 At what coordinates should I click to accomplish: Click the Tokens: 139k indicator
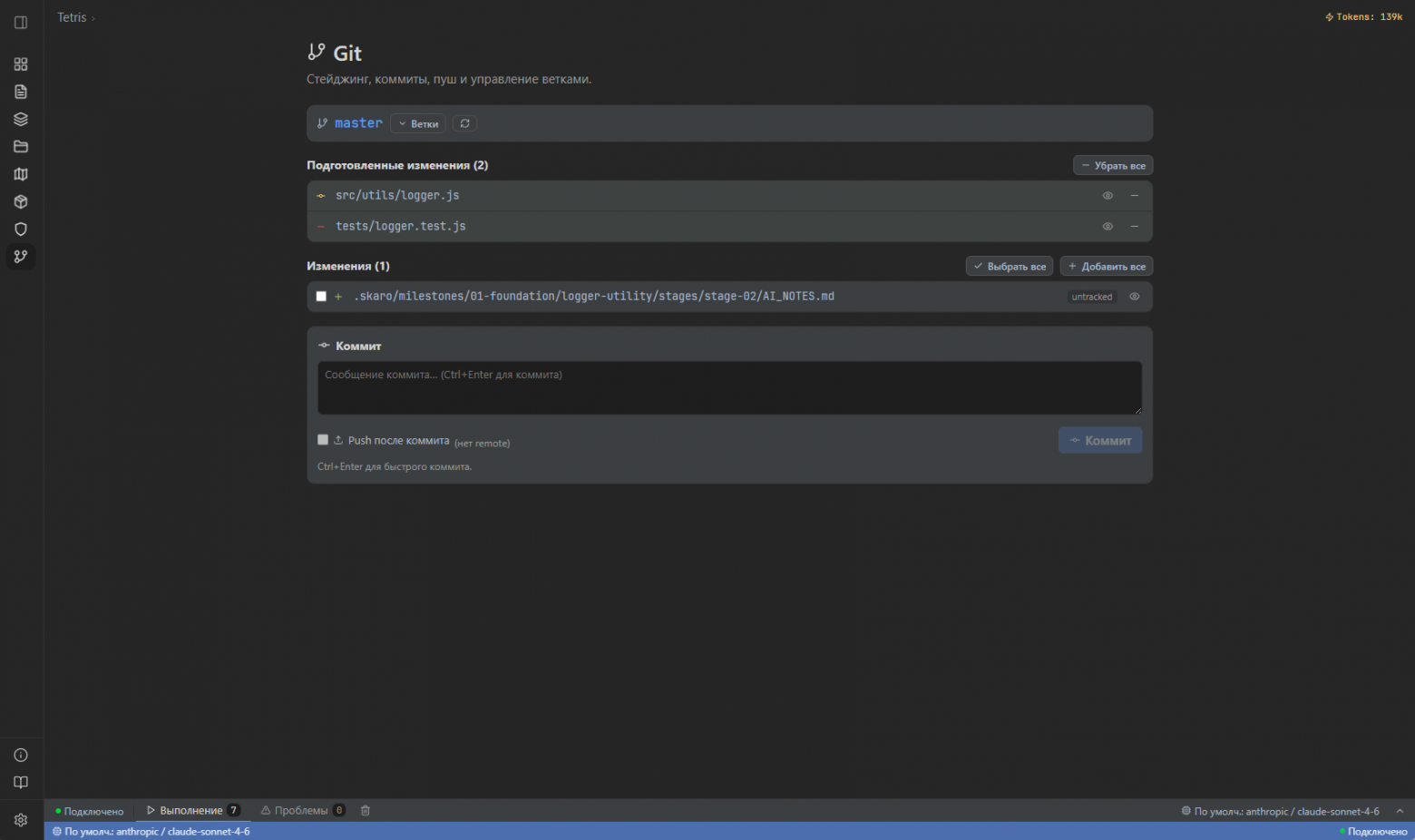coord(1364,17)
